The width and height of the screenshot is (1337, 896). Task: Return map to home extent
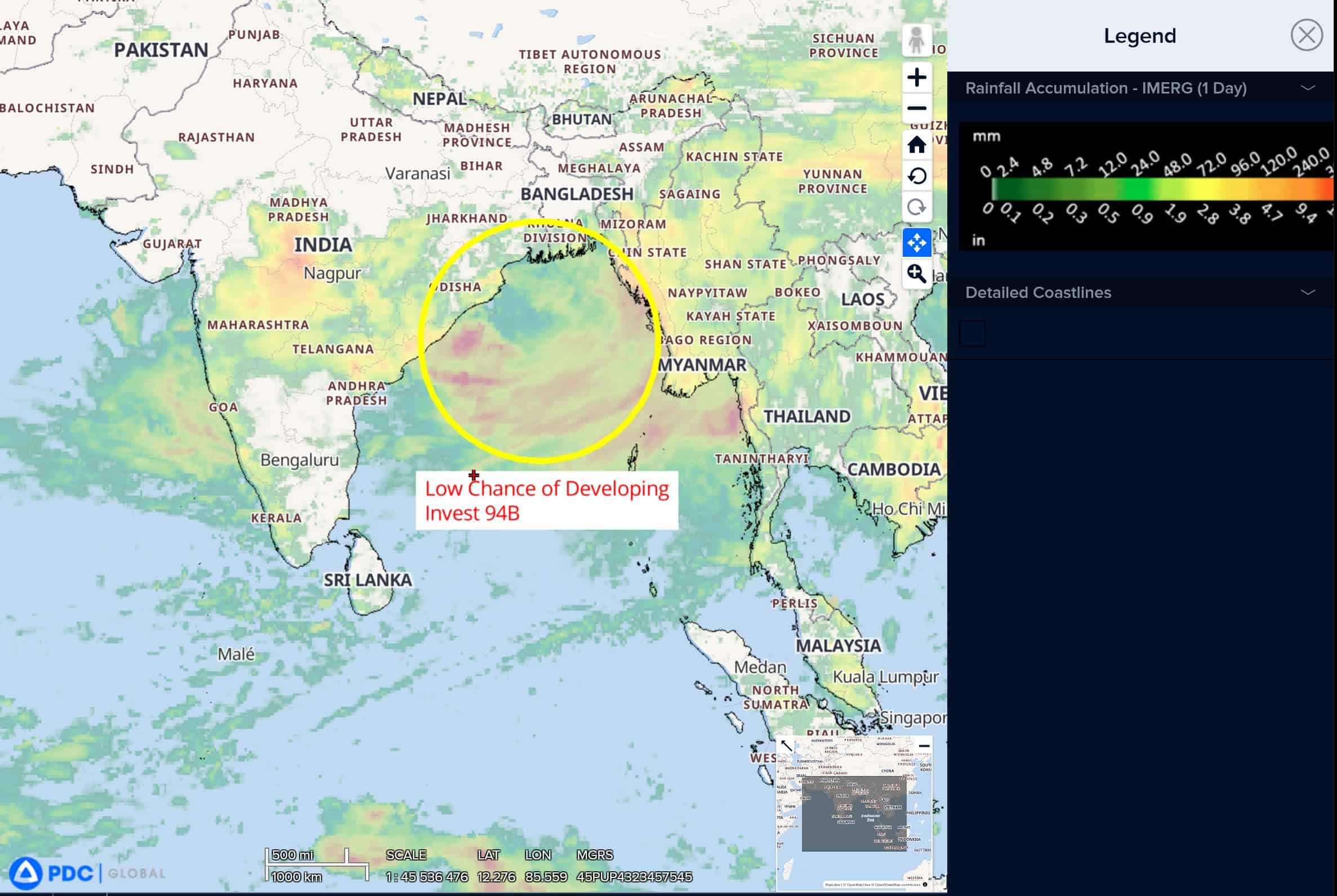click(x=916, y=145)
